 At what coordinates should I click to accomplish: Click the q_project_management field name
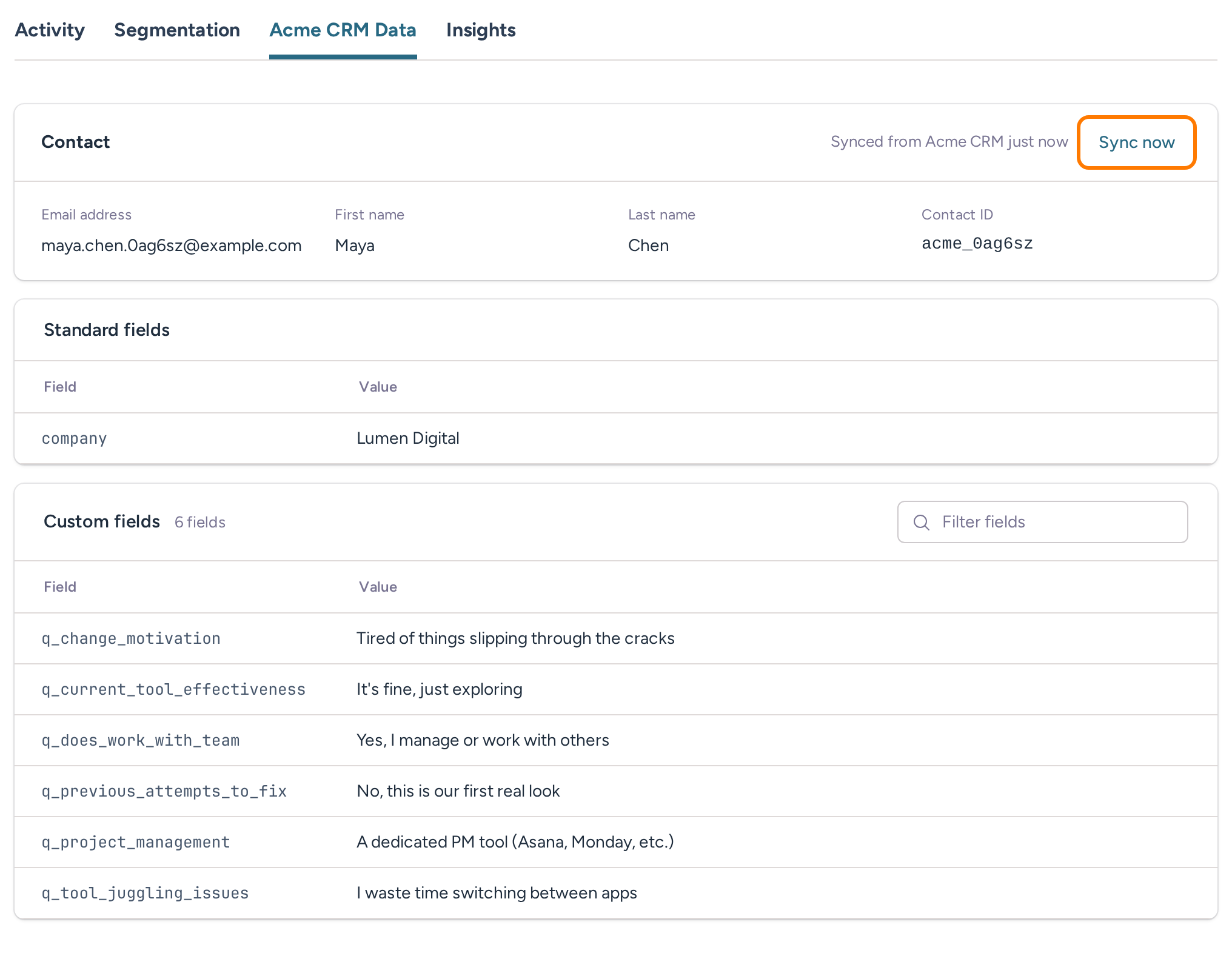click(136, 842)
